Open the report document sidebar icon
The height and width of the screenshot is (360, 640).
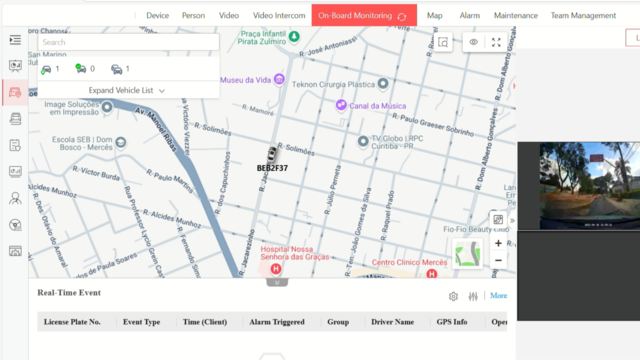tap(15, 145)
